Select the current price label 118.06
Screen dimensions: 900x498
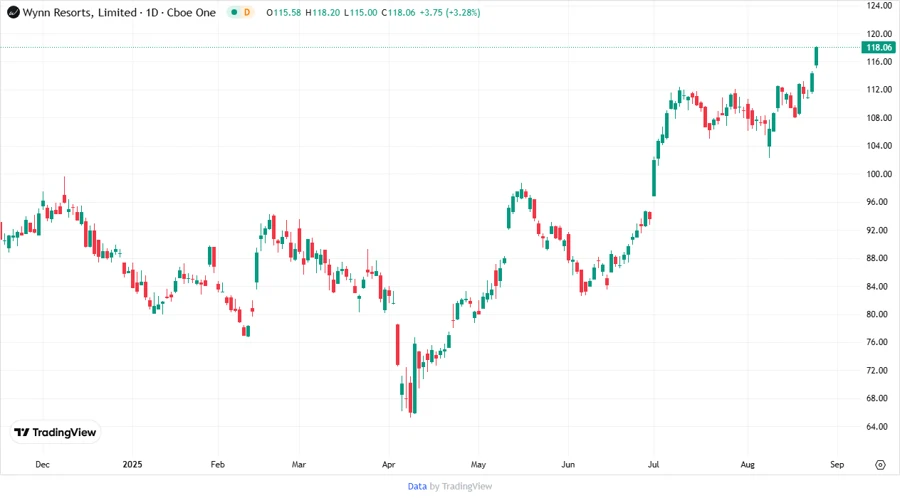[879, 48]
